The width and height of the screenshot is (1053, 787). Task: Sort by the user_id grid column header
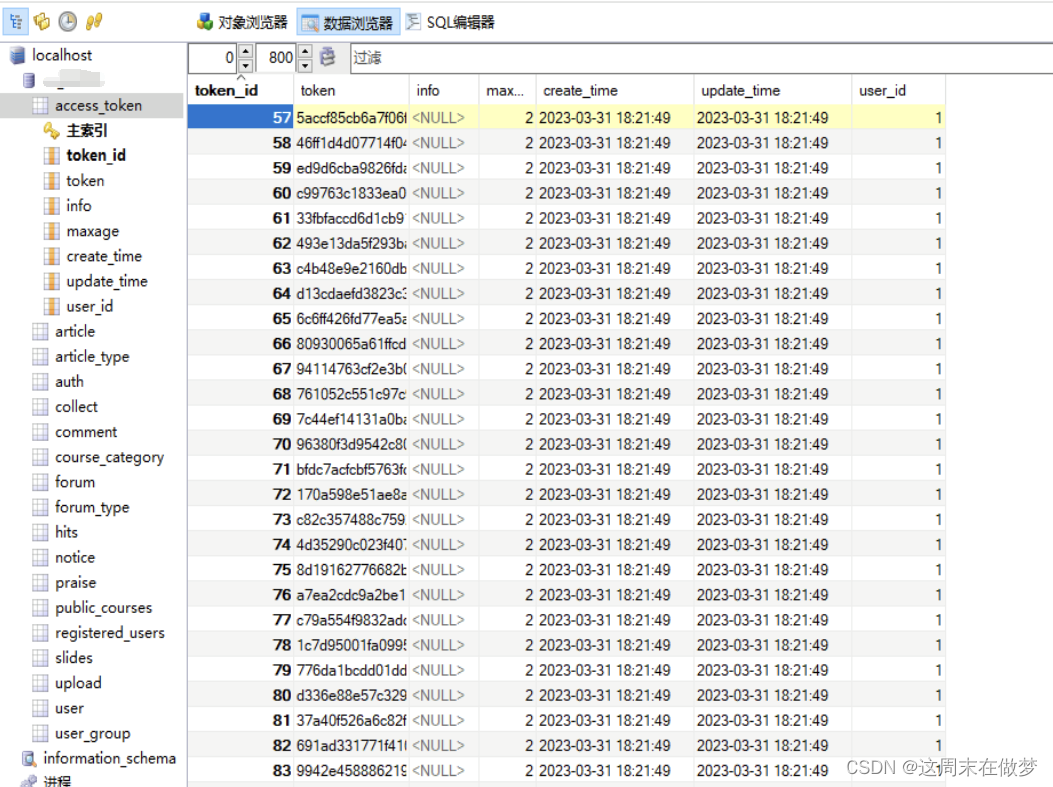(899, 90)
